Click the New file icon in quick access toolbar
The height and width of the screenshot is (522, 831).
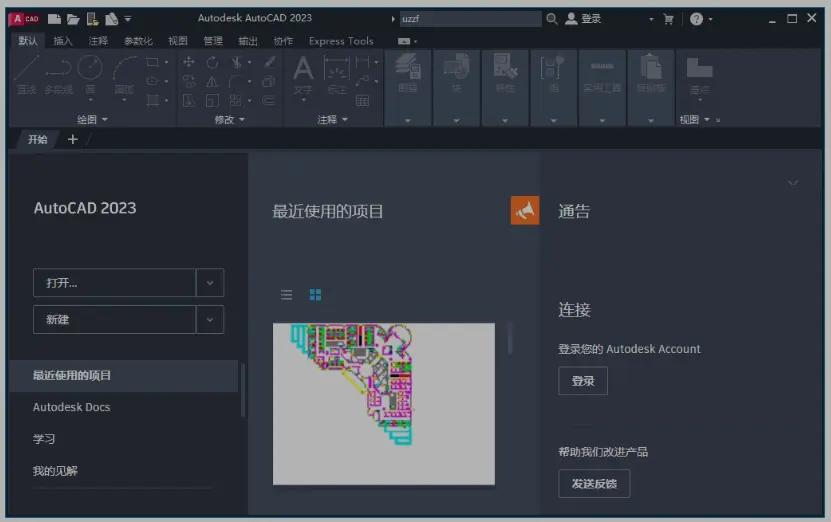click(x=54, y=19)
